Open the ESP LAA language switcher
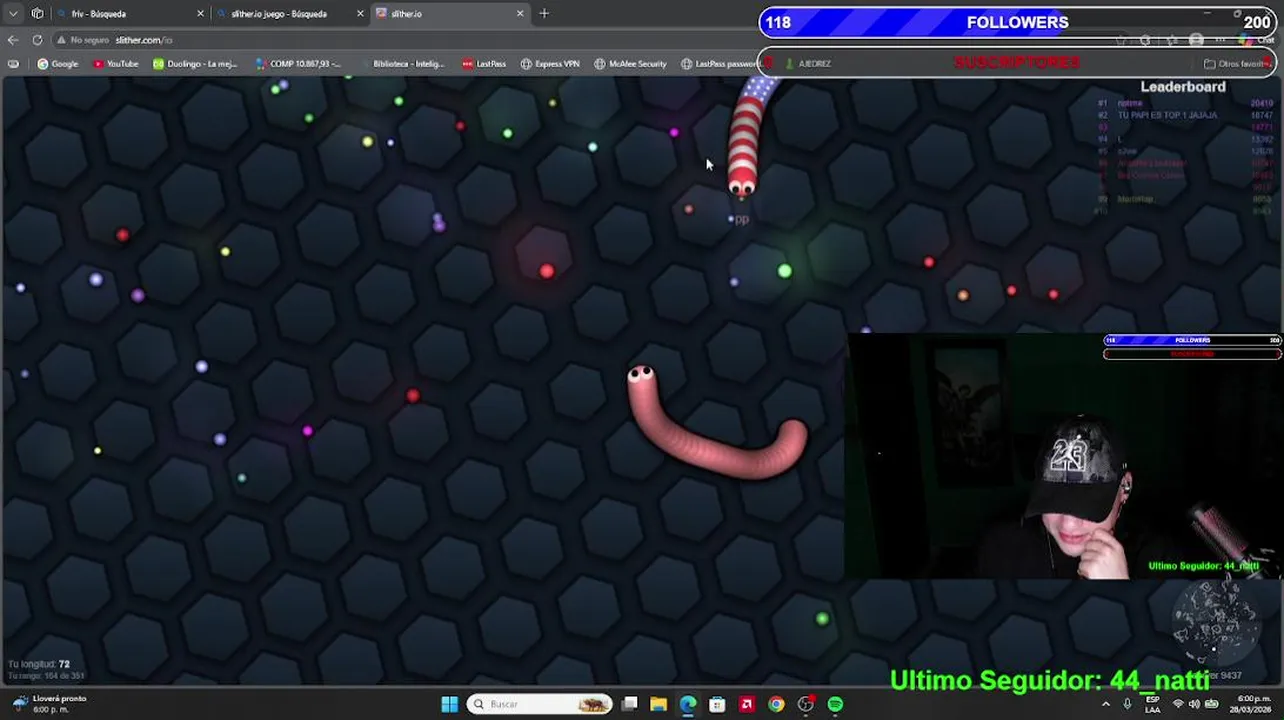Image resolution: width=1284 pixels, height=720 pixels. point(1153,704)
